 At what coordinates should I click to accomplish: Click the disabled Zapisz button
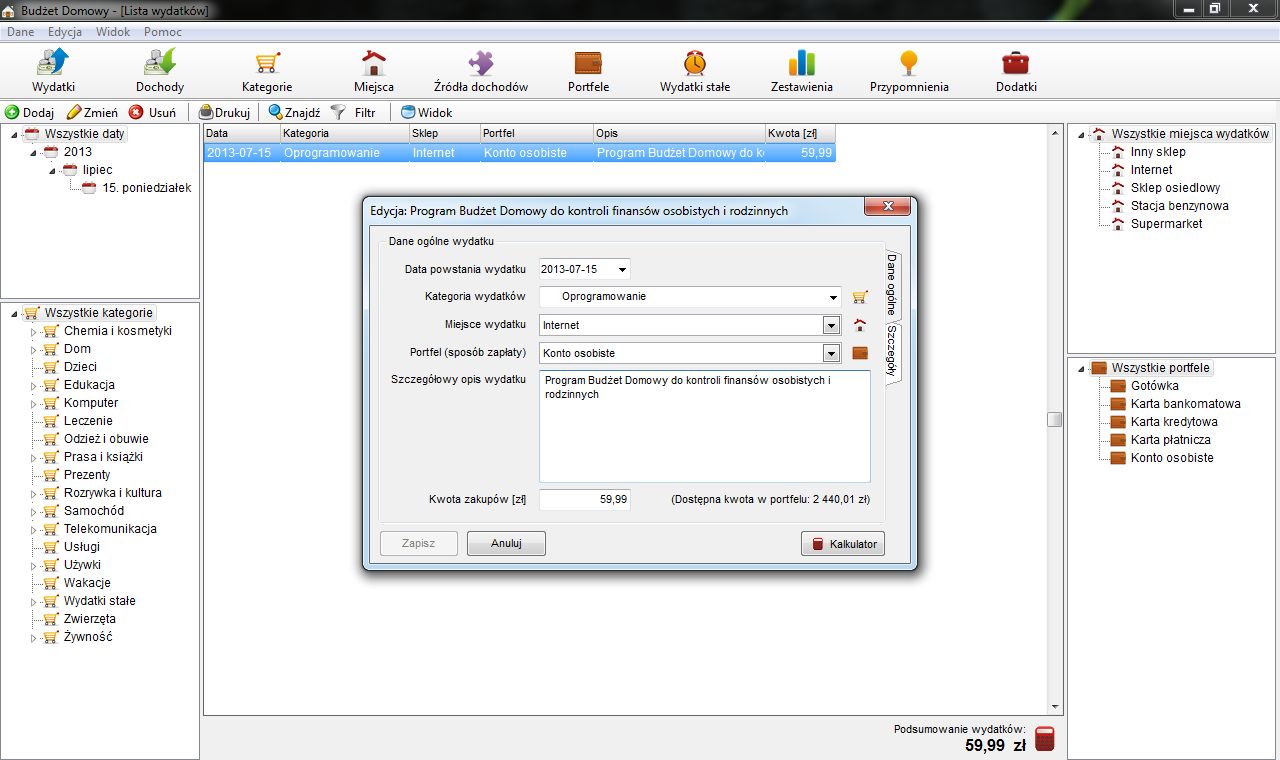[419, 544]
